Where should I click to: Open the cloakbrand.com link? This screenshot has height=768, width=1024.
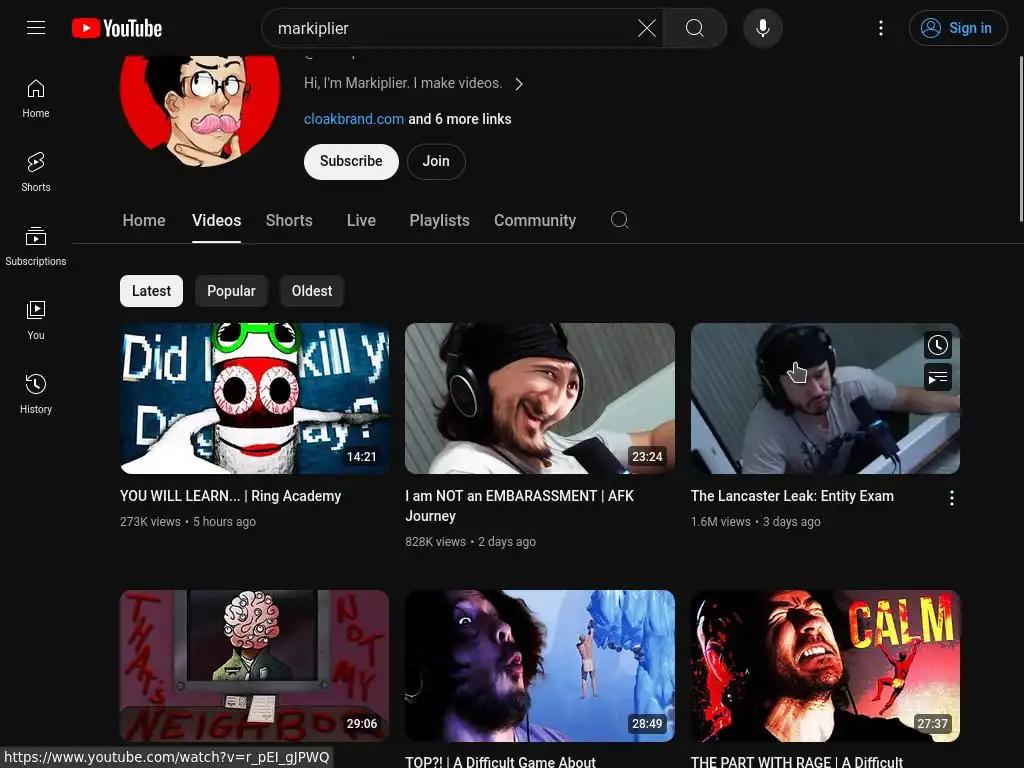[354, 119]
